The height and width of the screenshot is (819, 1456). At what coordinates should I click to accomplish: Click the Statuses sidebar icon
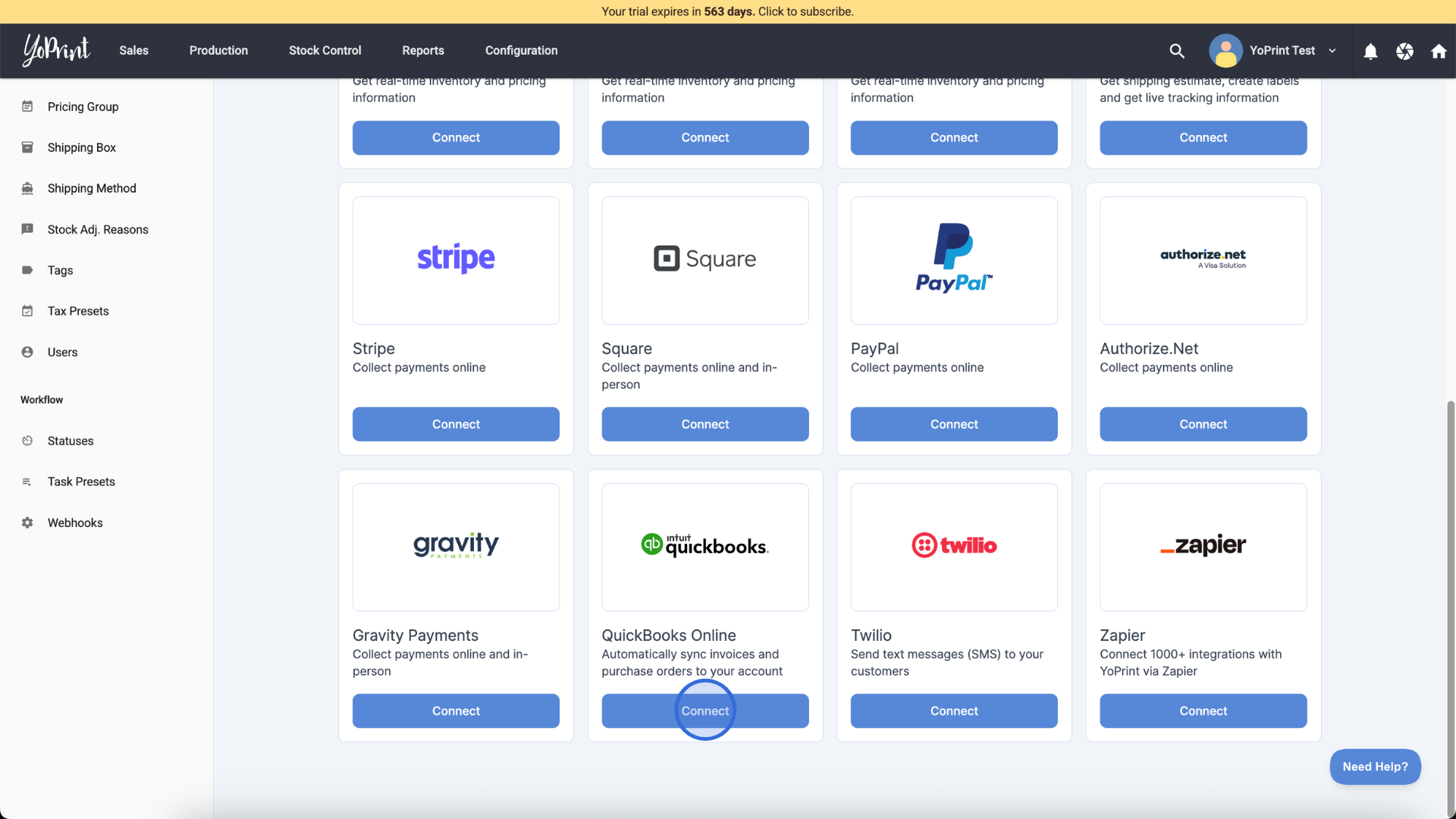[27, 441]
